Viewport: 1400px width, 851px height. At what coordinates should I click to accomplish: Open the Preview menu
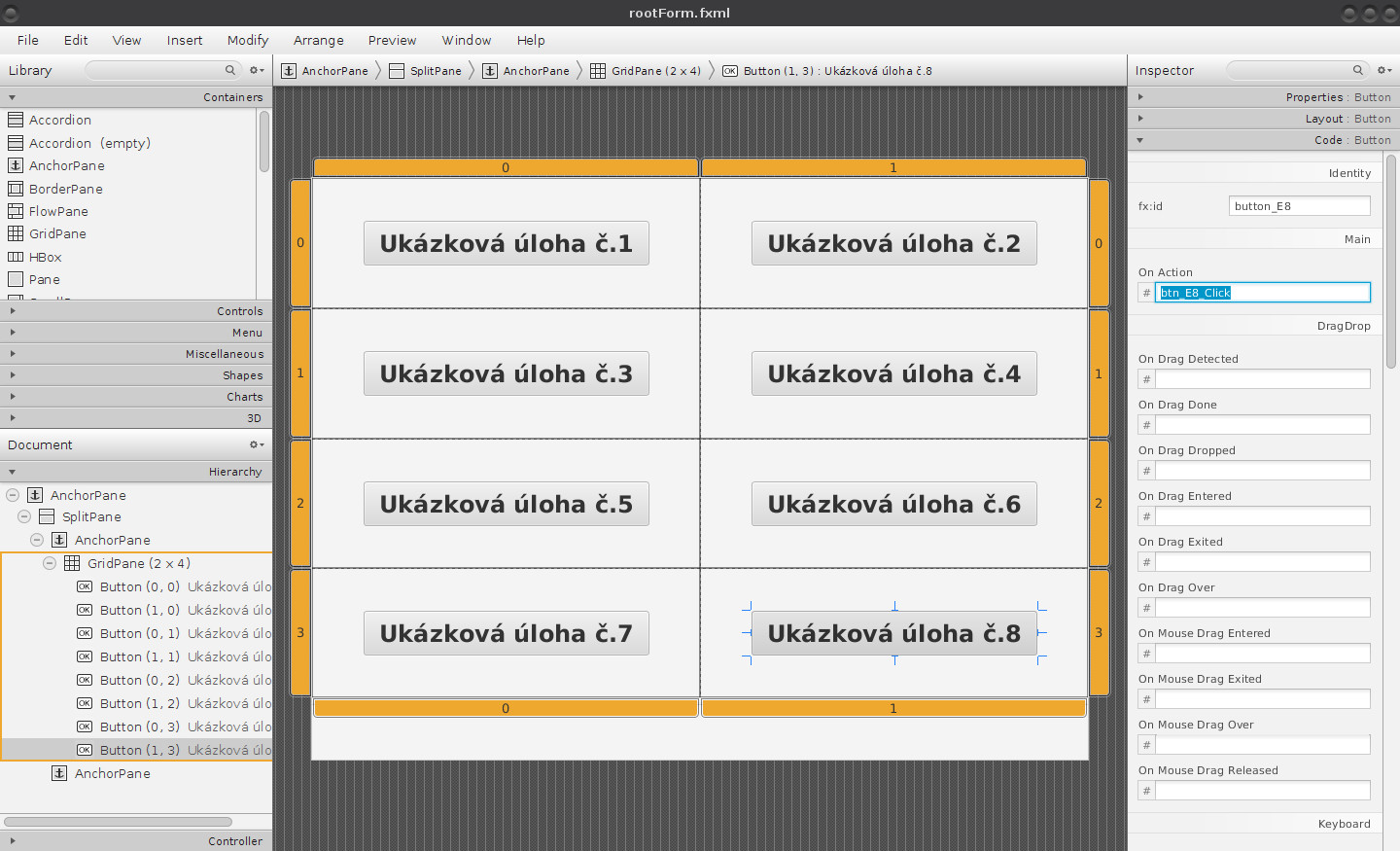392,40
